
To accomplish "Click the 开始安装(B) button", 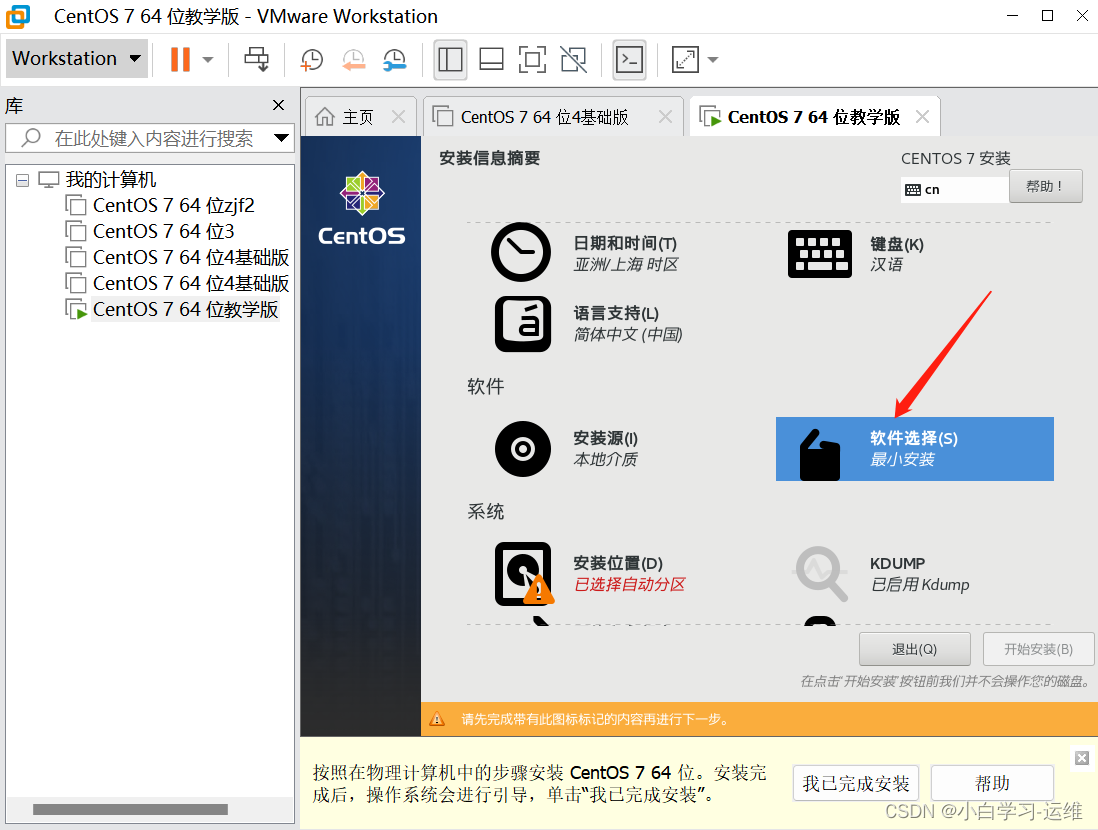I will tap(1038, 649).
